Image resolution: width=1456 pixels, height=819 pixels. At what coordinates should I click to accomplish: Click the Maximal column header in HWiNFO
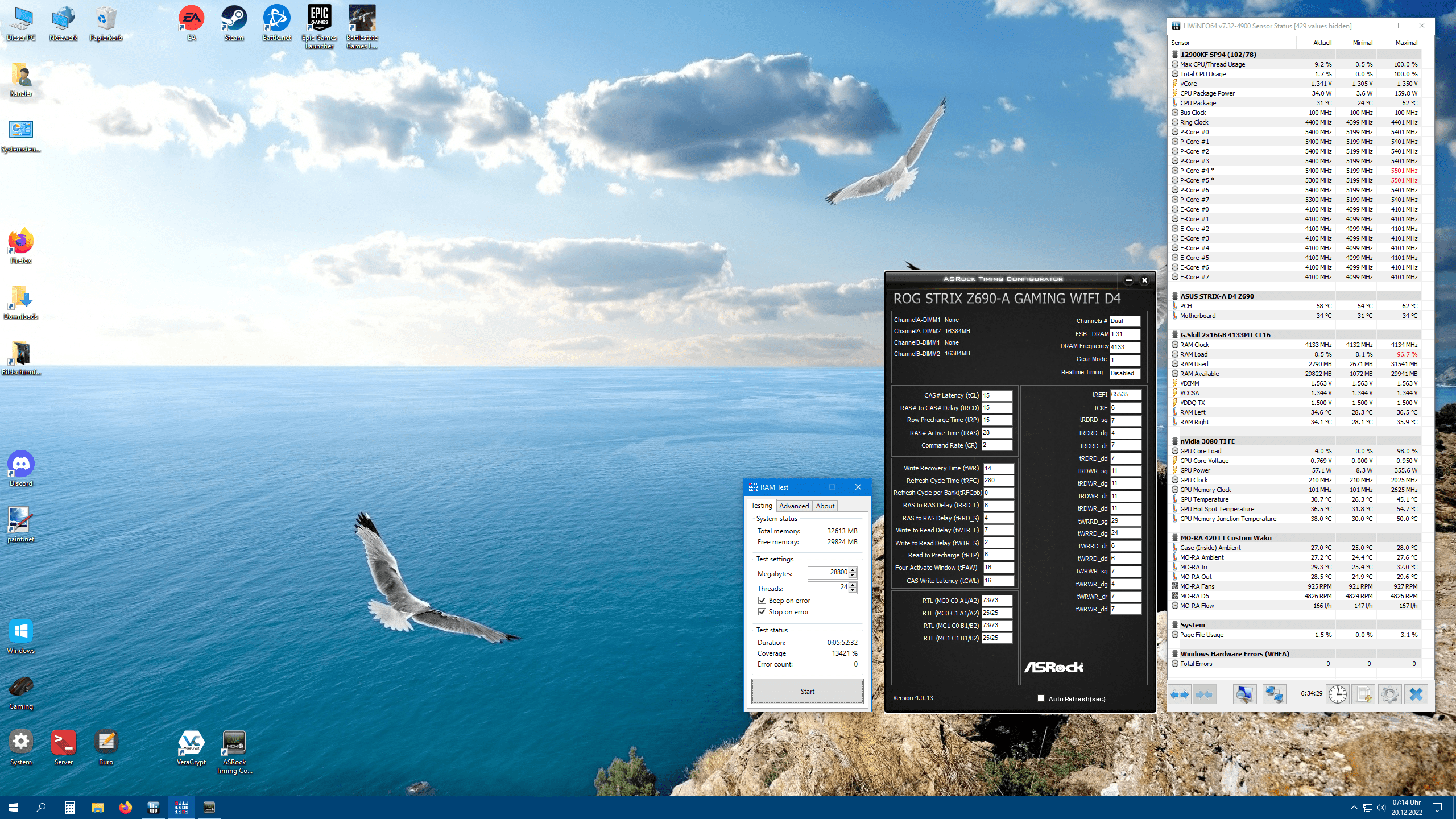[x=1399, y=43]
